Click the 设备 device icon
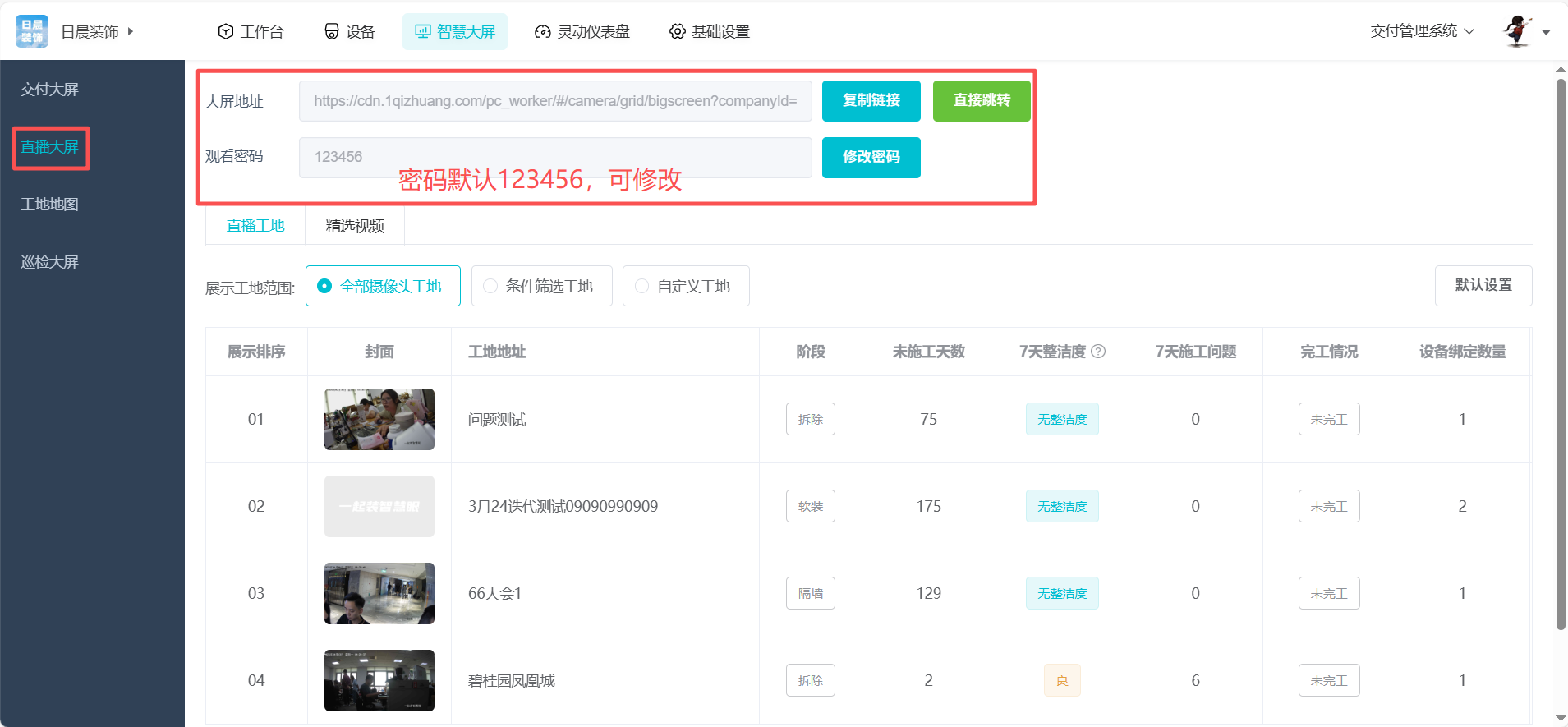This screenshot has width=1568, height=727. click(x=332, y=31)
